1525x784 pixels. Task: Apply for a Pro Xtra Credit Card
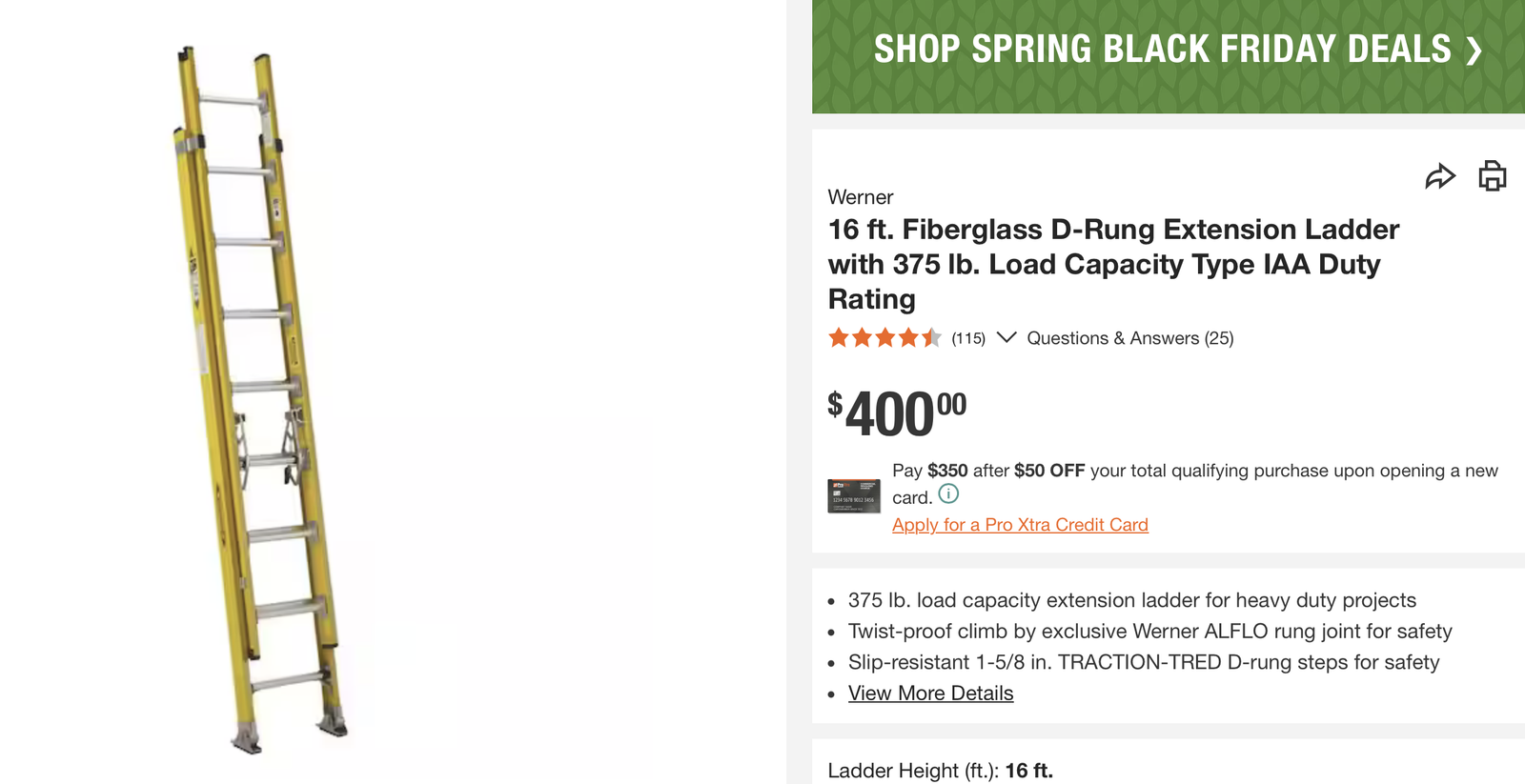coord(1020,525)
